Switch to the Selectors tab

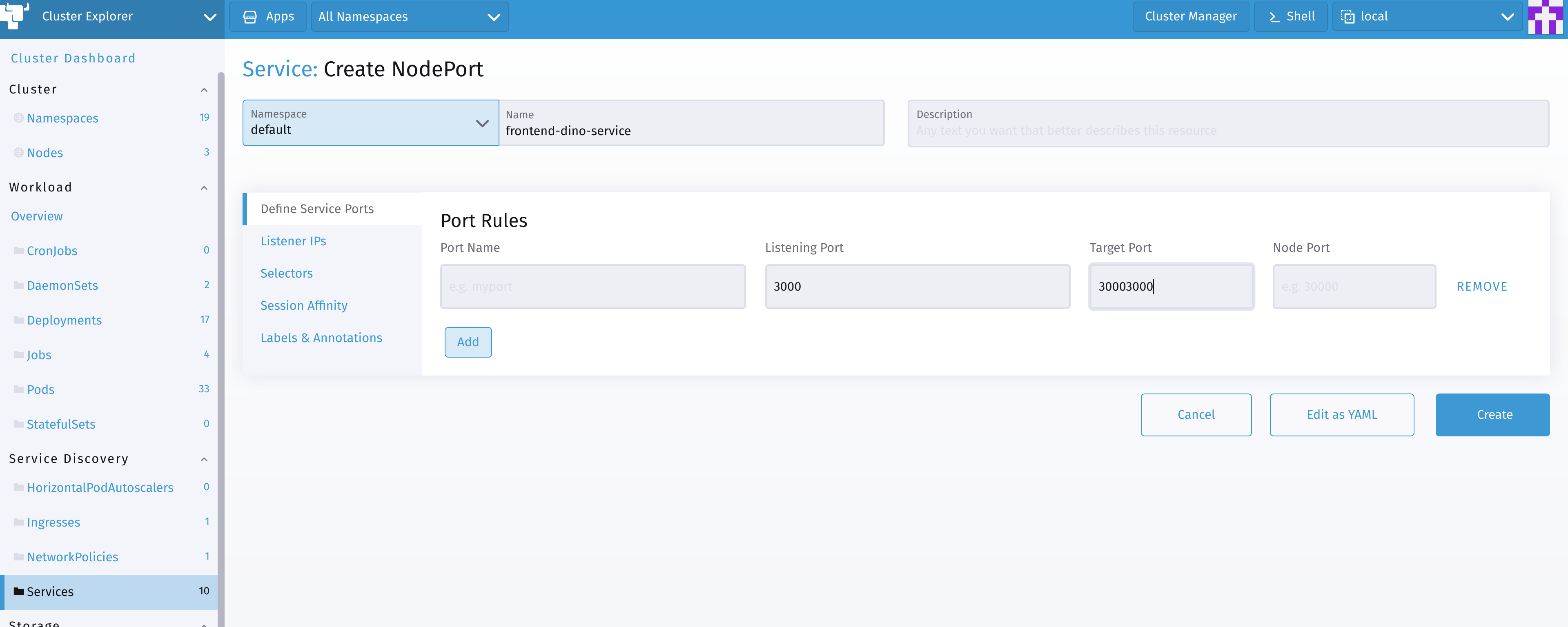[286, 273]
